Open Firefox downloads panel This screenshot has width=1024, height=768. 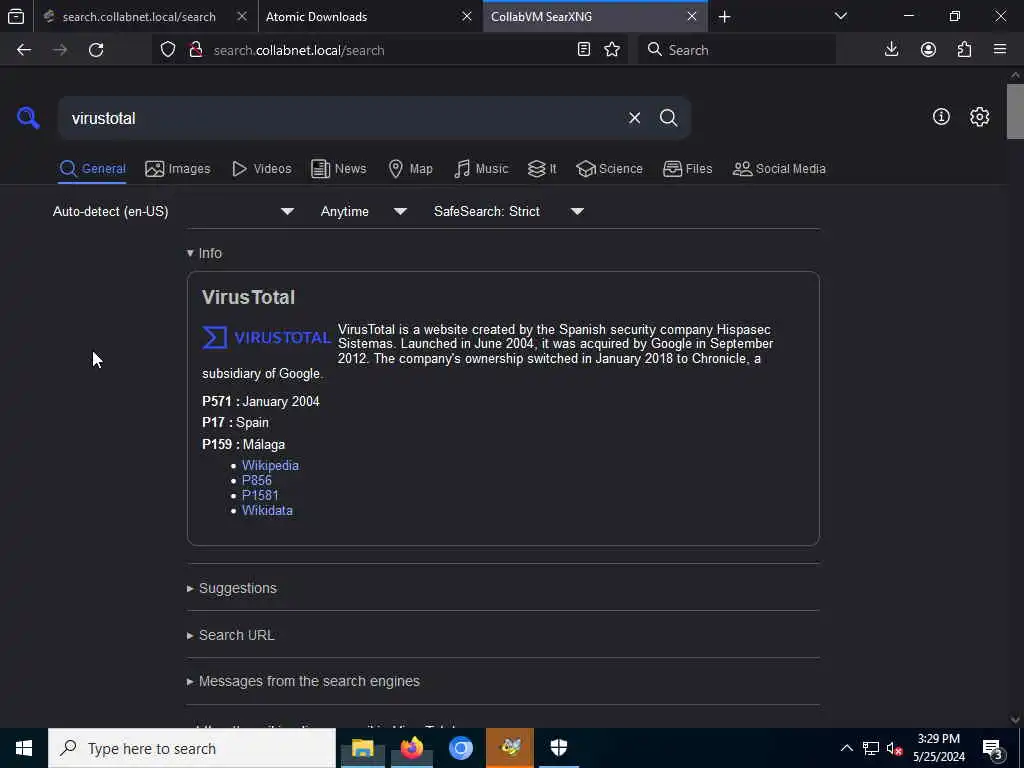pyautogui.click(x=891, y=50)
